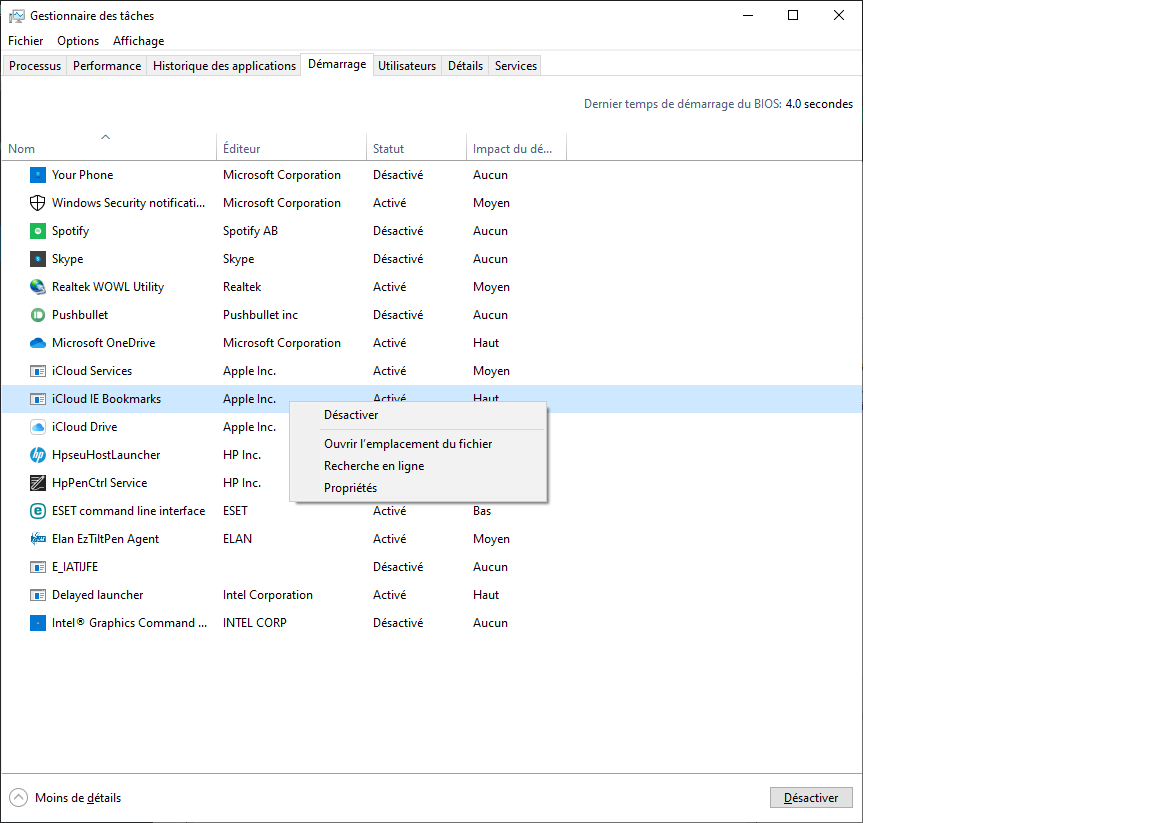The width and height of the screenshot is (1152, 823).
Task: Choose Ouvrir l'emplacement du fichier from context menu
Action: [407, 443]
